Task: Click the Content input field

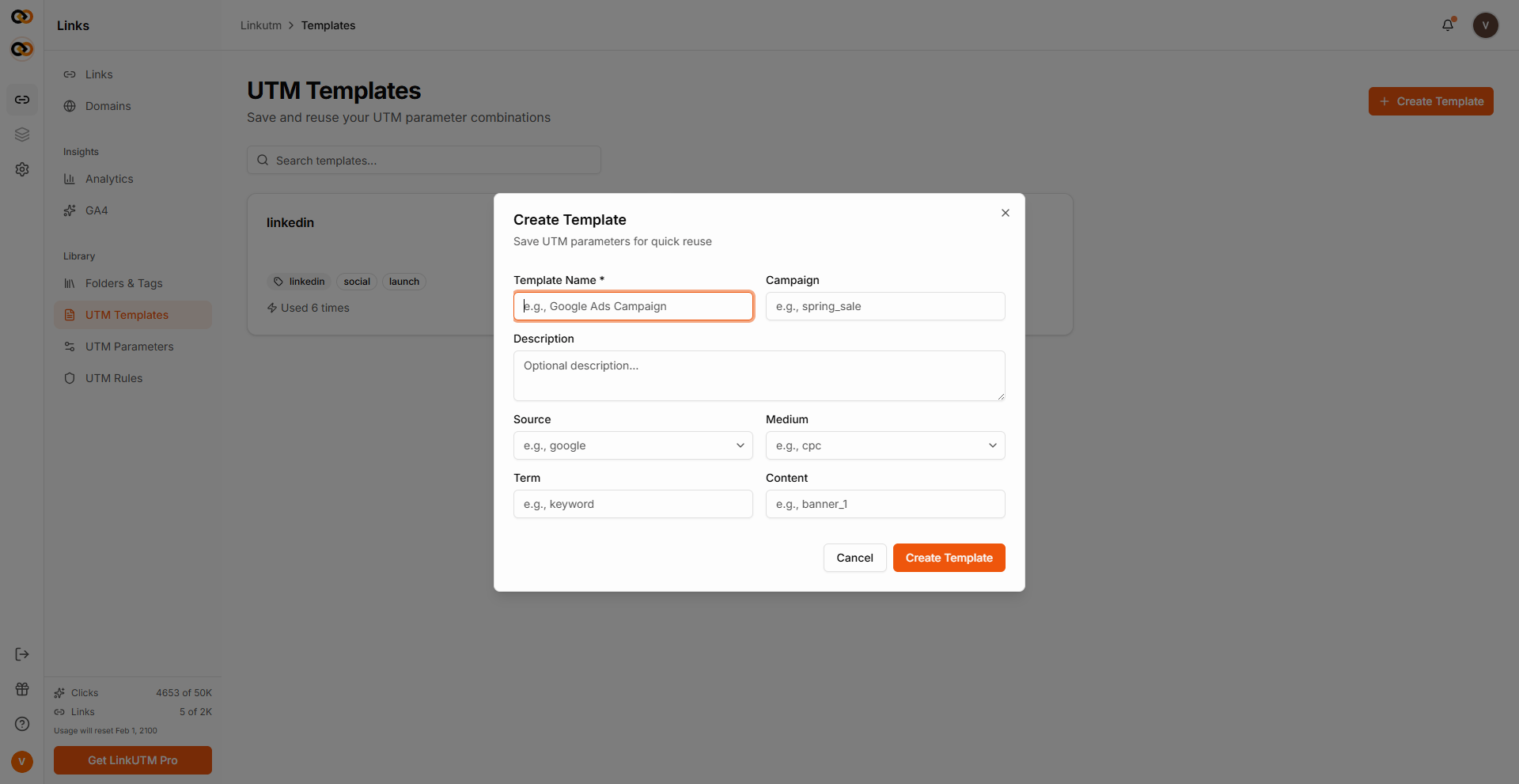Action: pos(885,504)
